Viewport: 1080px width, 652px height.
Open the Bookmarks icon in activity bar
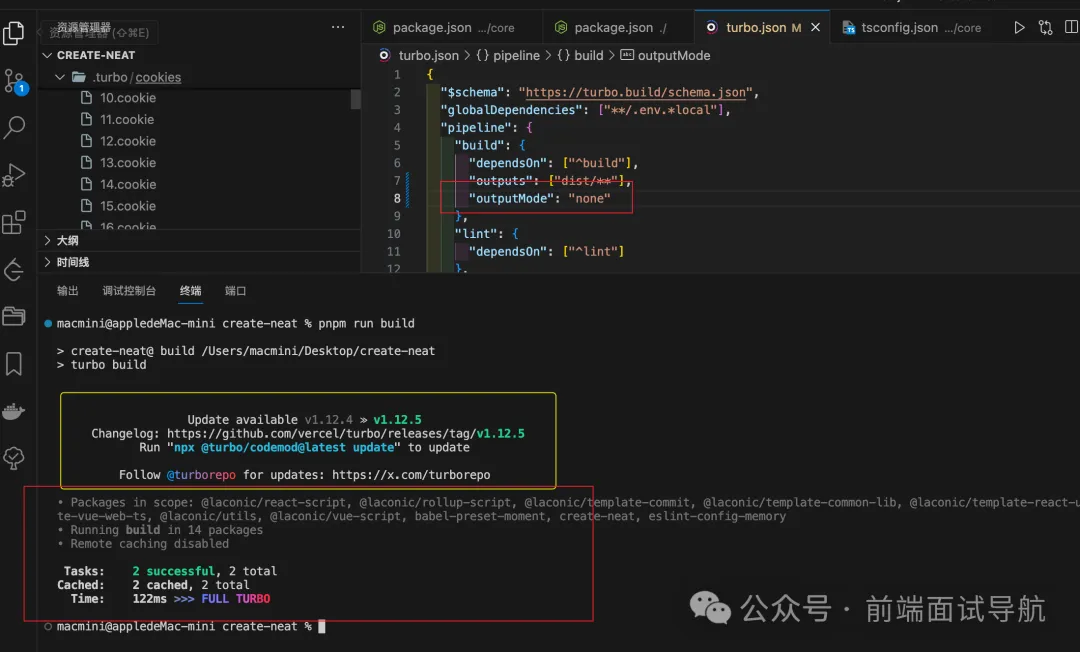point(14,364)
